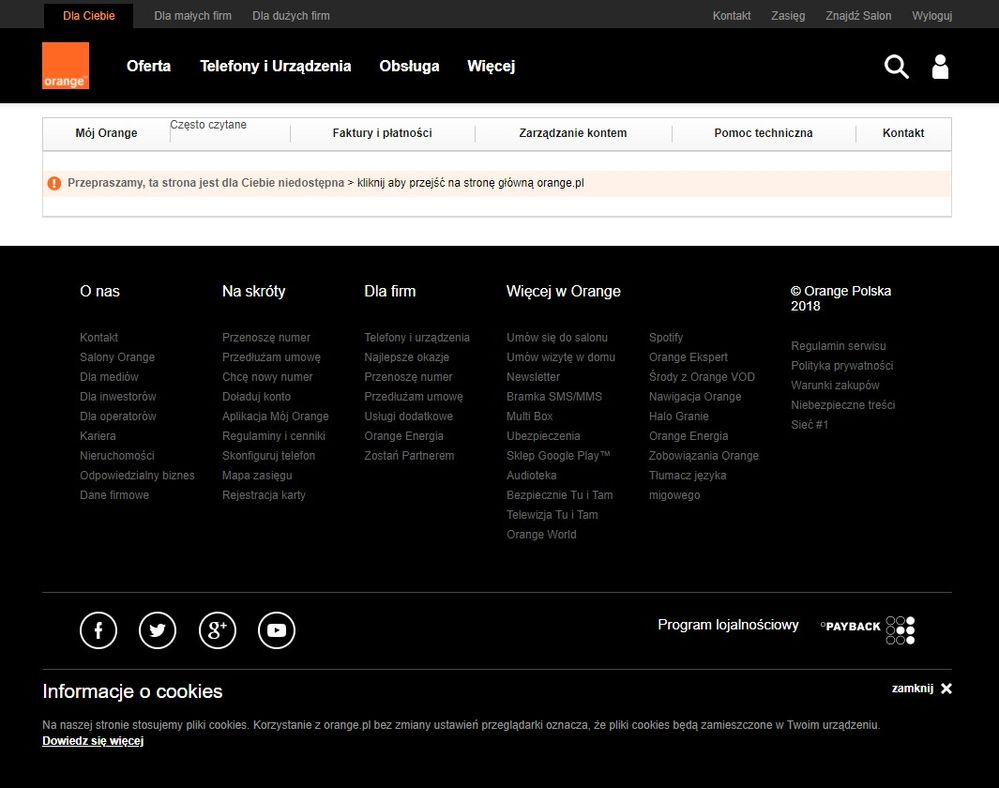The width and height of the screenshot is (999, 788).
Task: Click Wyloguj to log out
Action: point(931,16)
